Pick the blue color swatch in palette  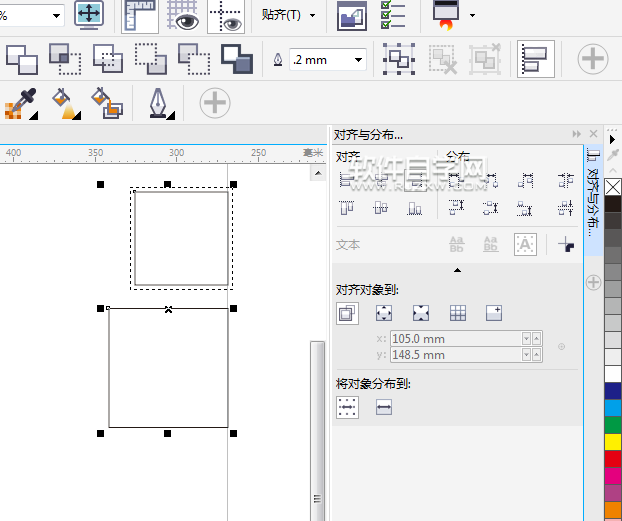click(x=613, y=391)
